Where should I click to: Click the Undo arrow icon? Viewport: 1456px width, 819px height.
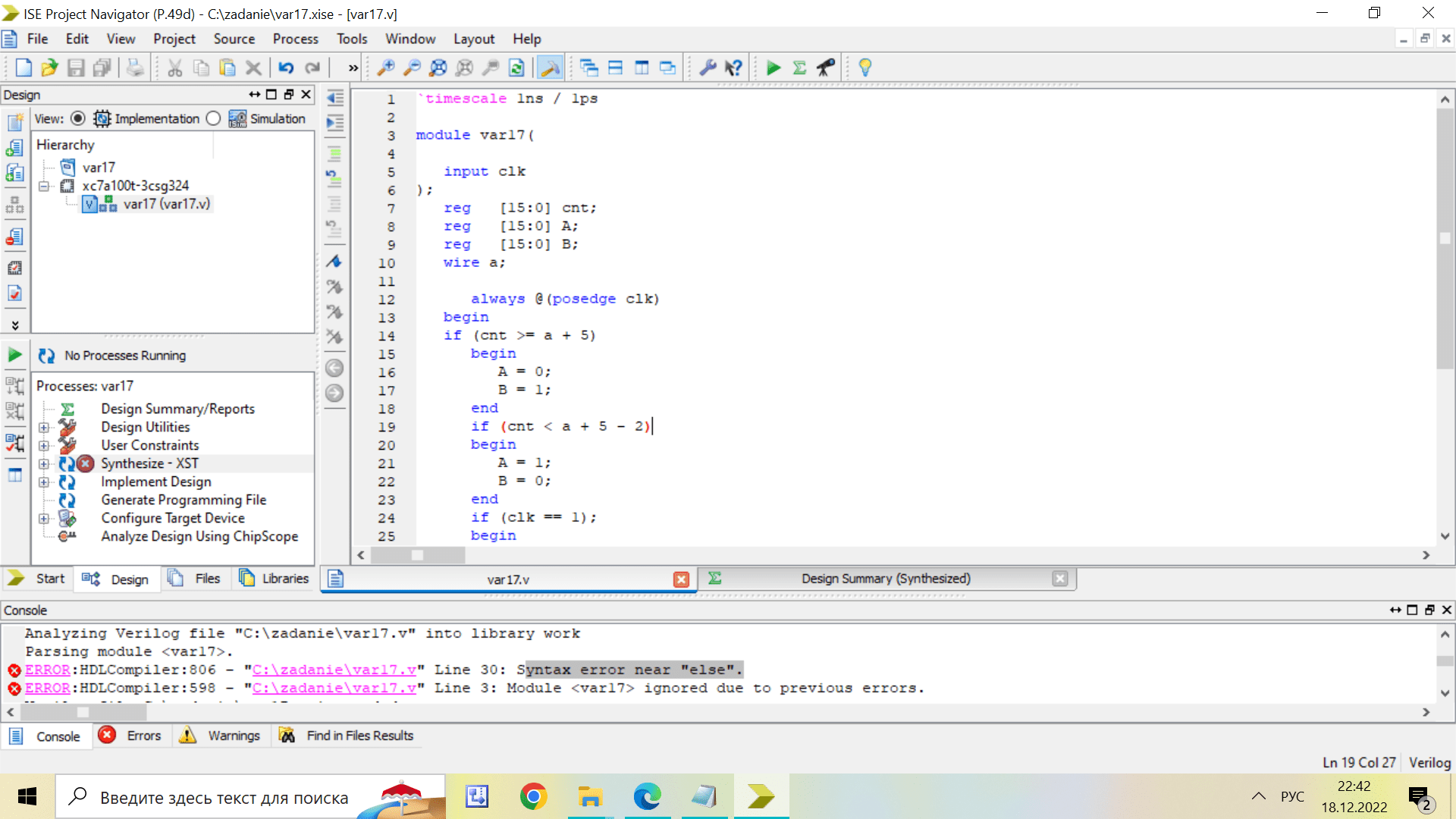pyautogui.click(x=286, y=68)
